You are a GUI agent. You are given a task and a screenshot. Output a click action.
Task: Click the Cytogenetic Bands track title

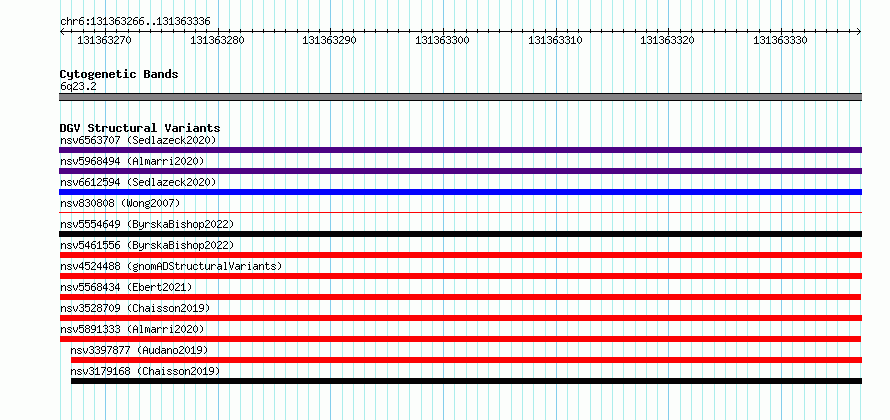tap(119, 74)
